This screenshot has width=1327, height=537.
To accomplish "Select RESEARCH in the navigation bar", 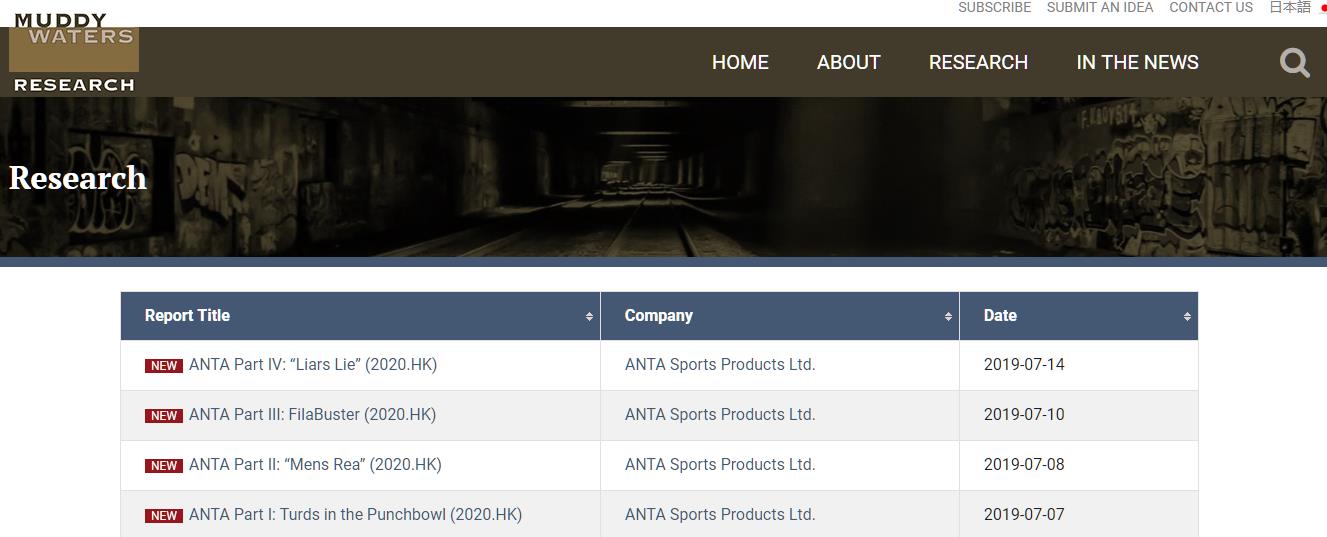I will click(978, 62).
